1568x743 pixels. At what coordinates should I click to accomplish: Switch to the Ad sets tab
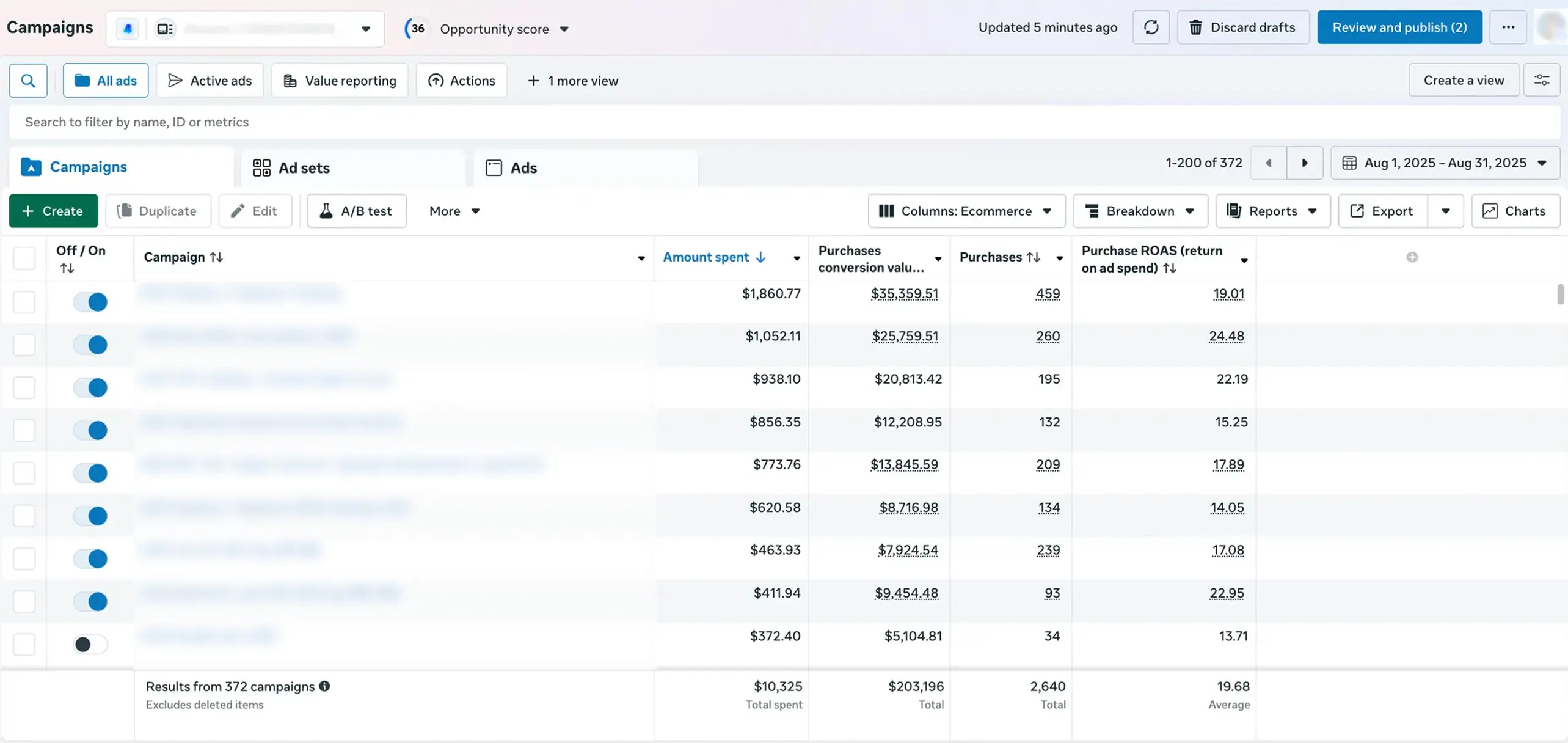click(x=291, y=168)
